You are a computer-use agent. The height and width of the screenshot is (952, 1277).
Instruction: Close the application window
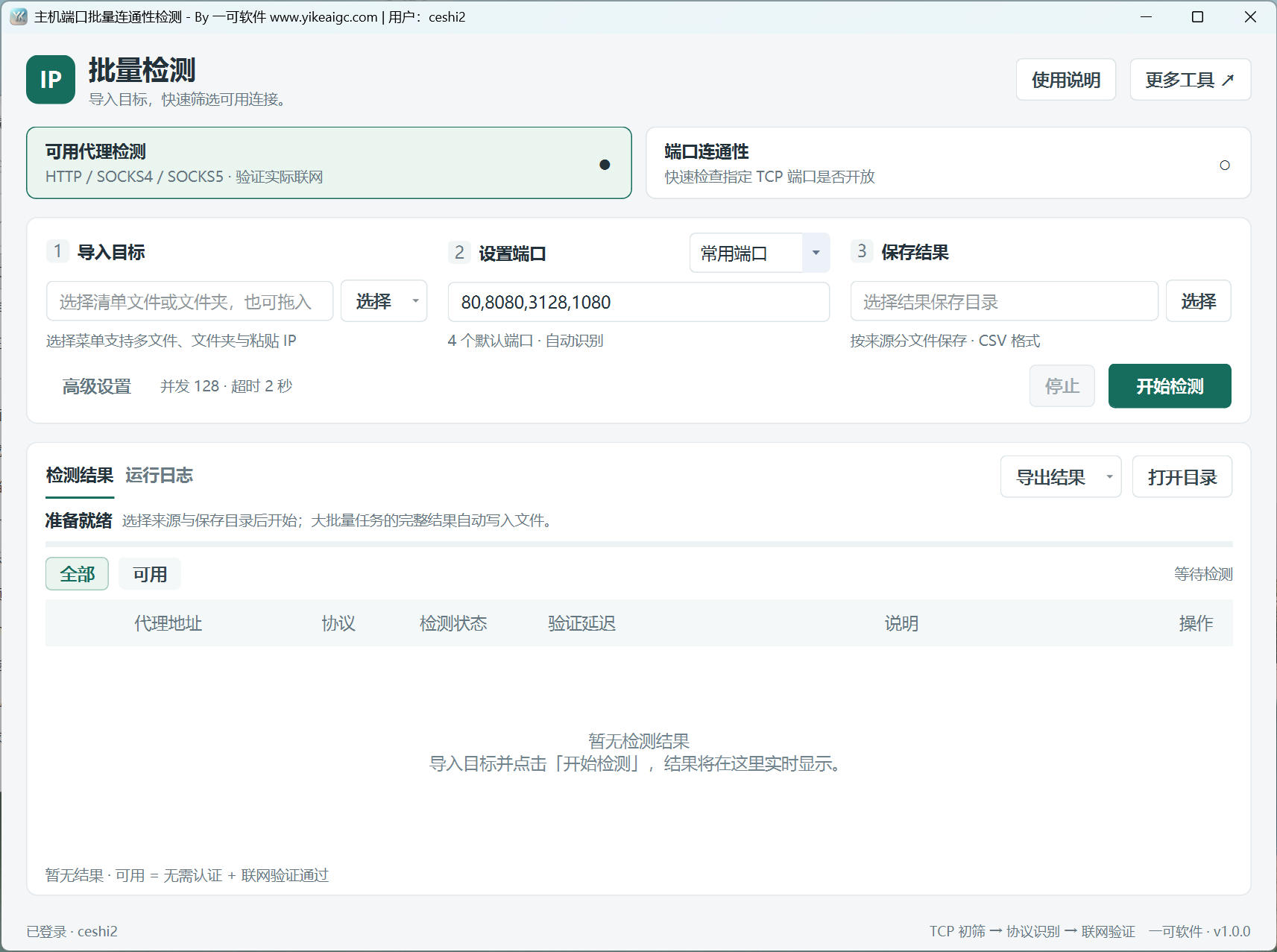click(1250, 16)
